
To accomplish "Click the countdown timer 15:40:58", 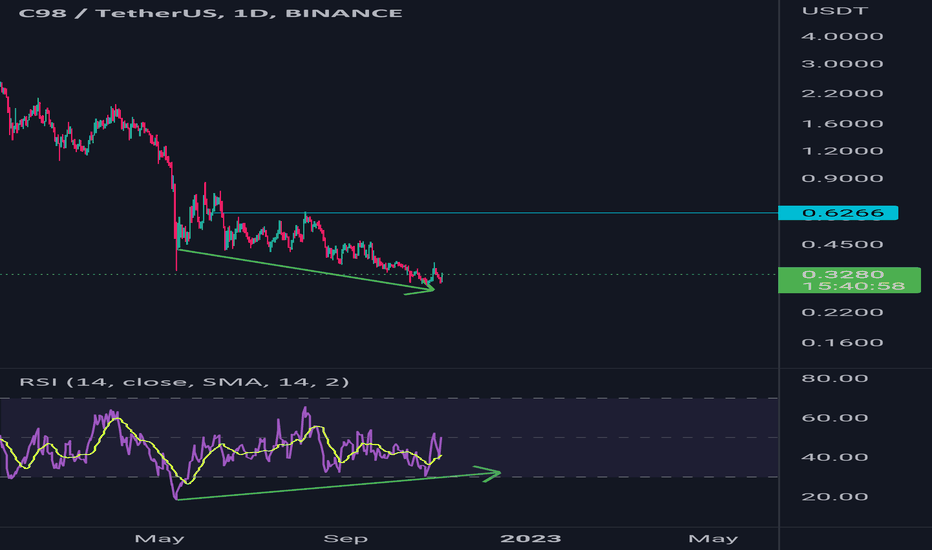I will (854, 286).
